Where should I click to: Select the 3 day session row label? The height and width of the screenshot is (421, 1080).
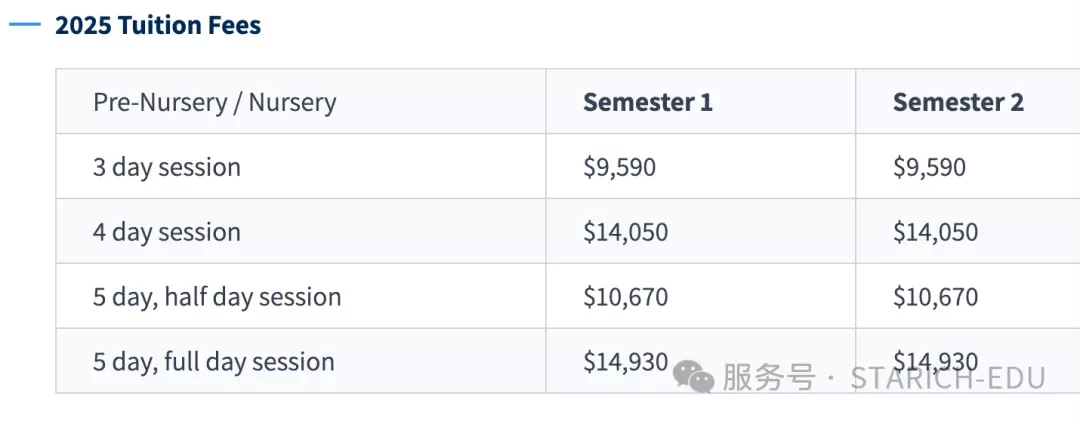tap(167, 167)
